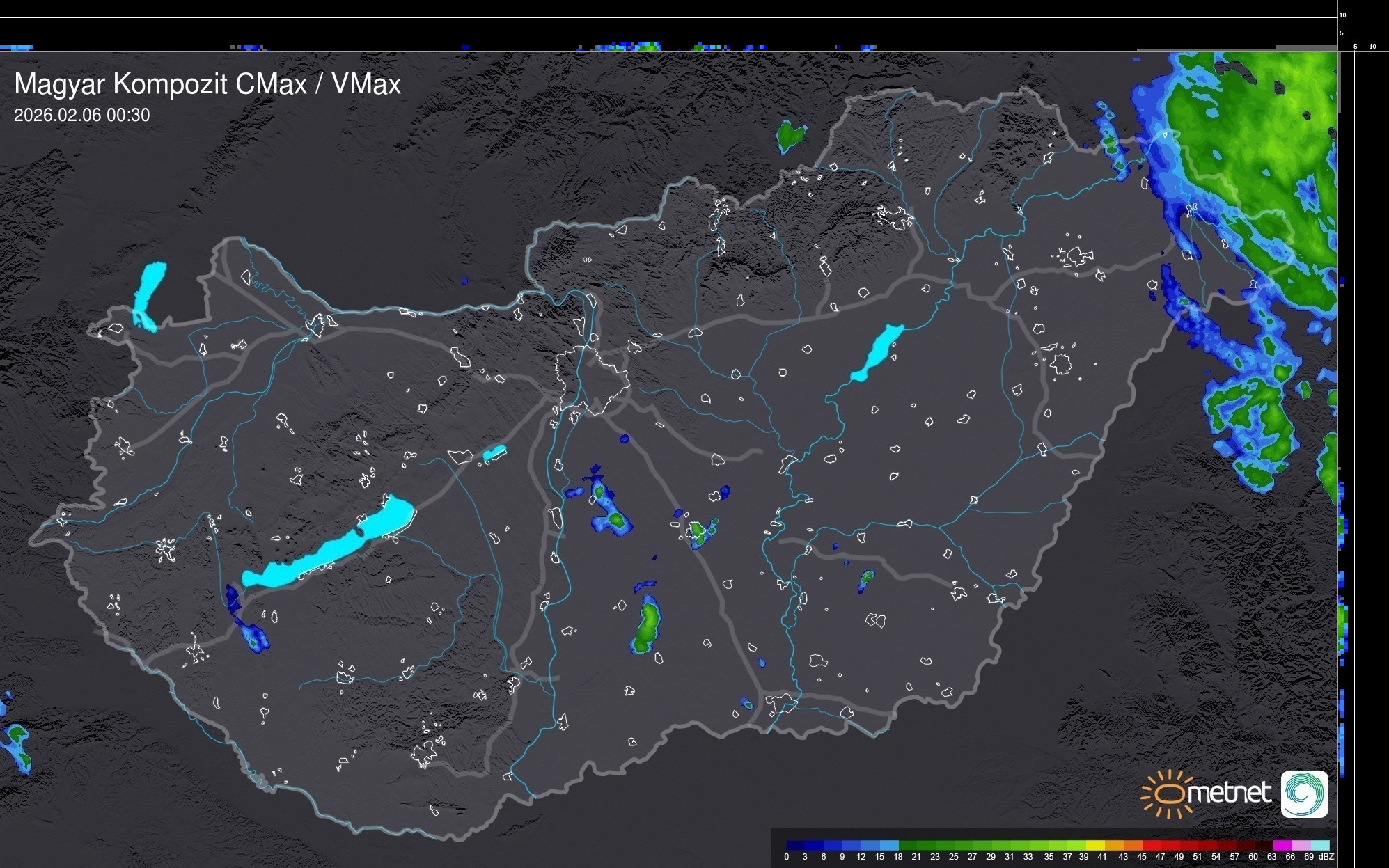Click the Magyar Kompozit CMax / VMax title
Viewport: 1389px width, 868px height.
tap(207, 84)
